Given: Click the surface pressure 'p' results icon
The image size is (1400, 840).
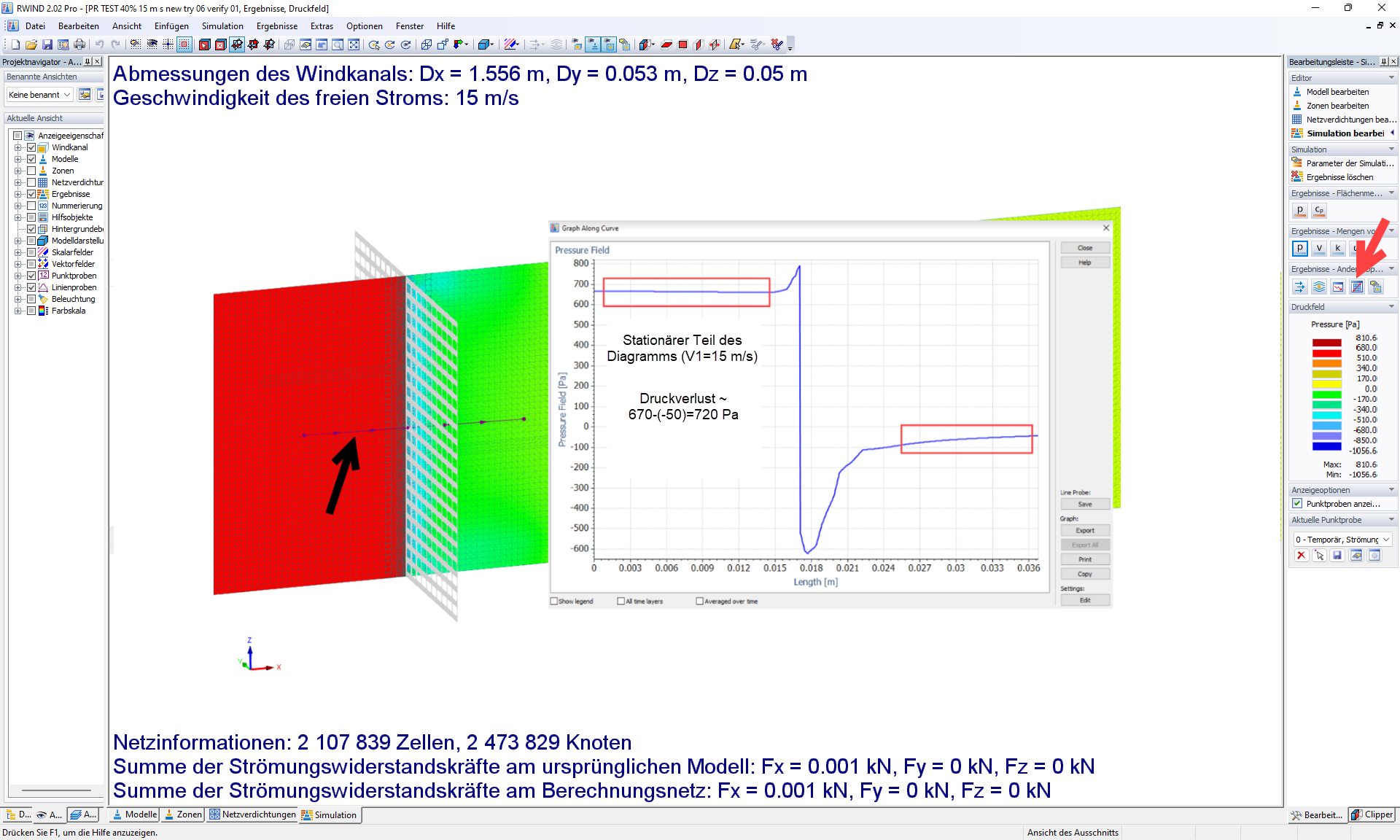Looking at the screenshot, I should coord(1300,211).
